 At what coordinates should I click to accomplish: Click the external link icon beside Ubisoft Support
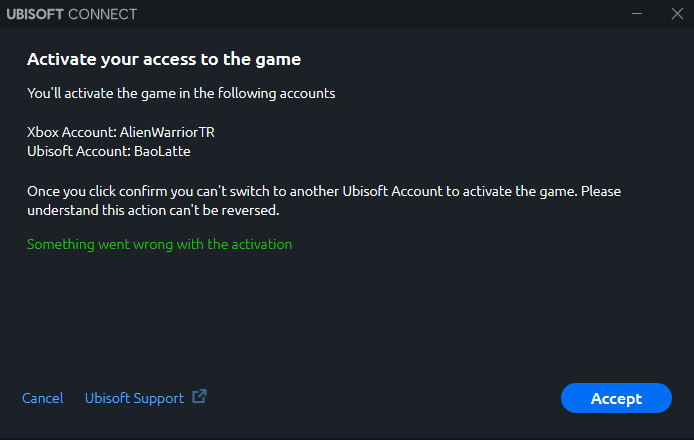(x=200, y=396)
